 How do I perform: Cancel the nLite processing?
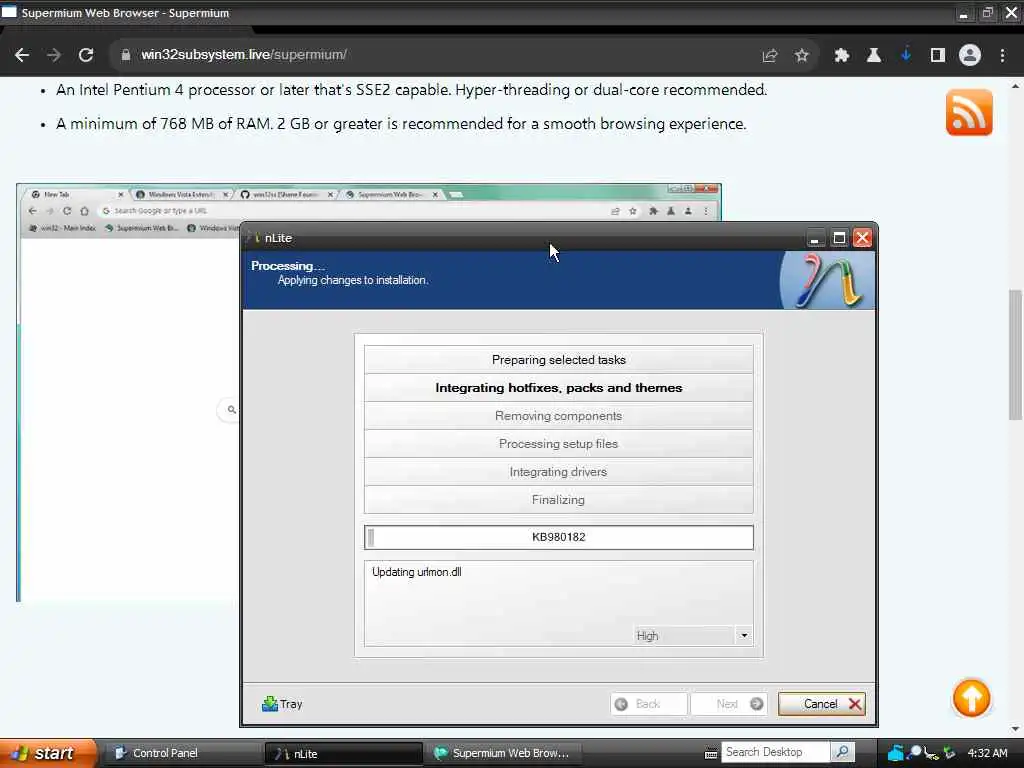[822, 704]
